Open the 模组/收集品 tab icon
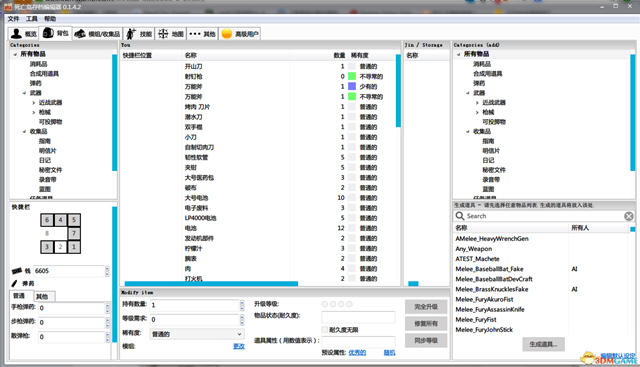 pos(80,33)
